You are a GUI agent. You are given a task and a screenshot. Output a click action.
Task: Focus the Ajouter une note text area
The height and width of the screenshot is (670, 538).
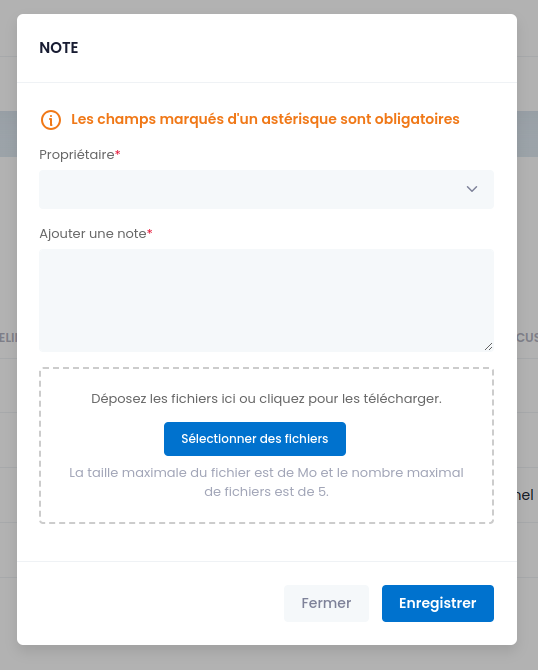tap(266, 300)
